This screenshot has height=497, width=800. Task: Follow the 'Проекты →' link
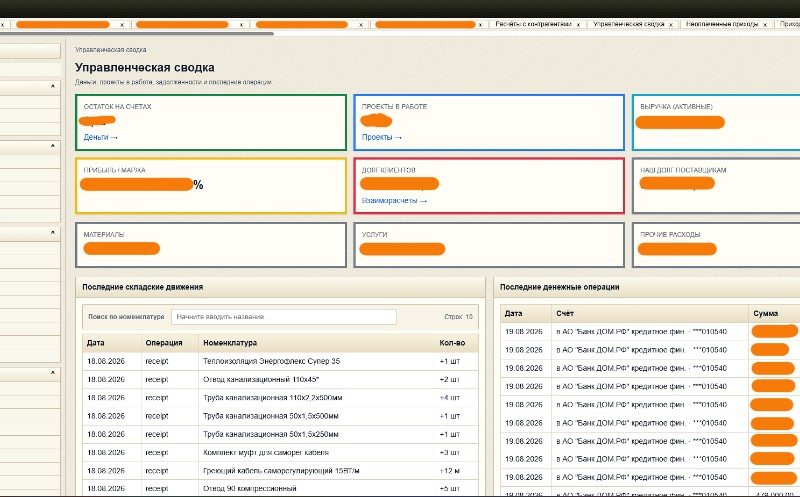click(x=382, y=137)
